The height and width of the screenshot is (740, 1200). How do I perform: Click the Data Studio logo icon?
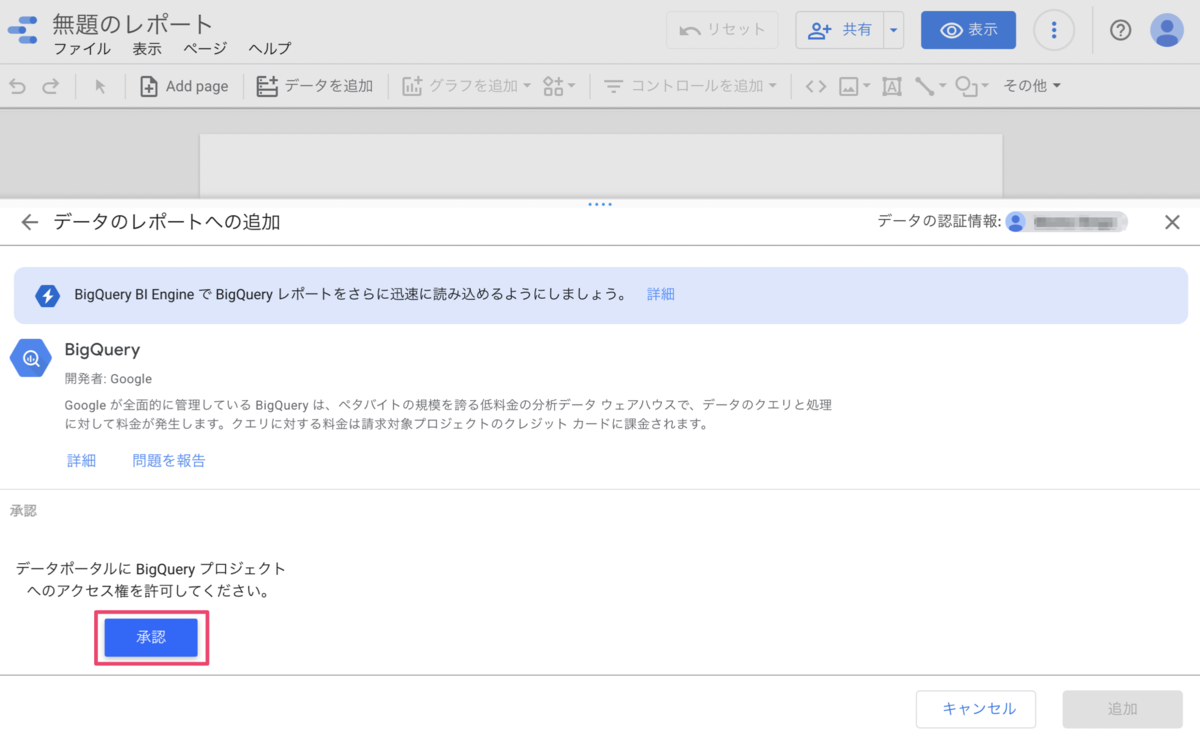coord(22,29)
